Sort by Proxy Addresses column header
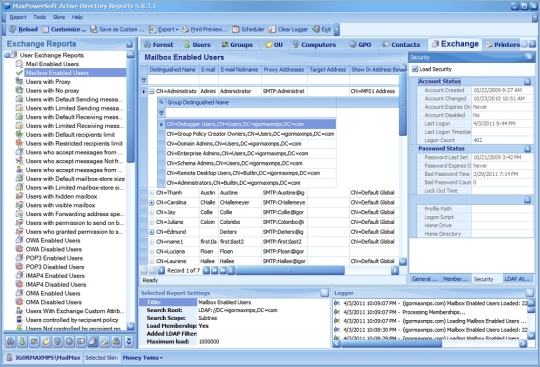 click(284, 70)
